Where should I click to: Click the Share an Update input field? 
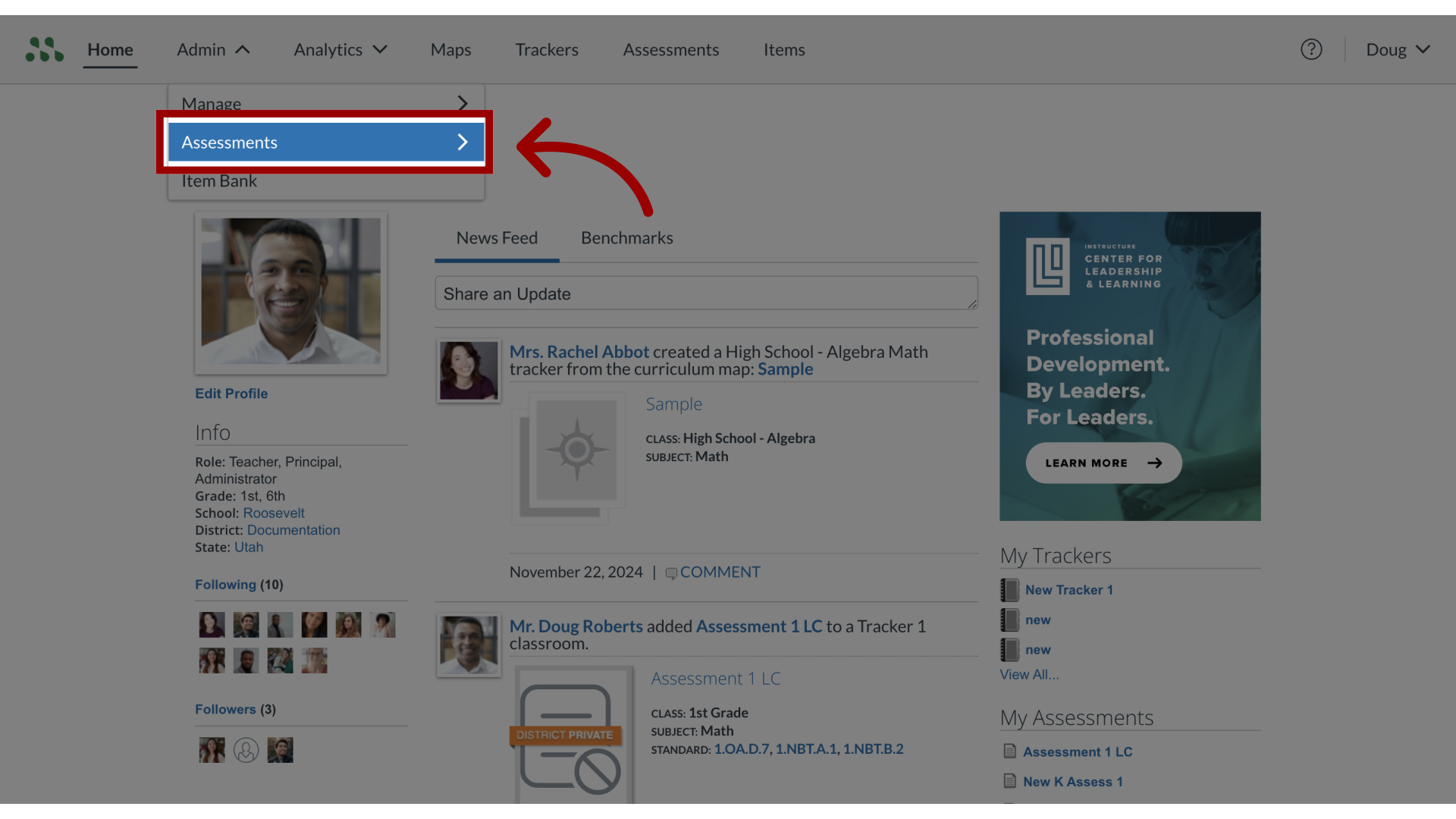(x=706, y=293)
